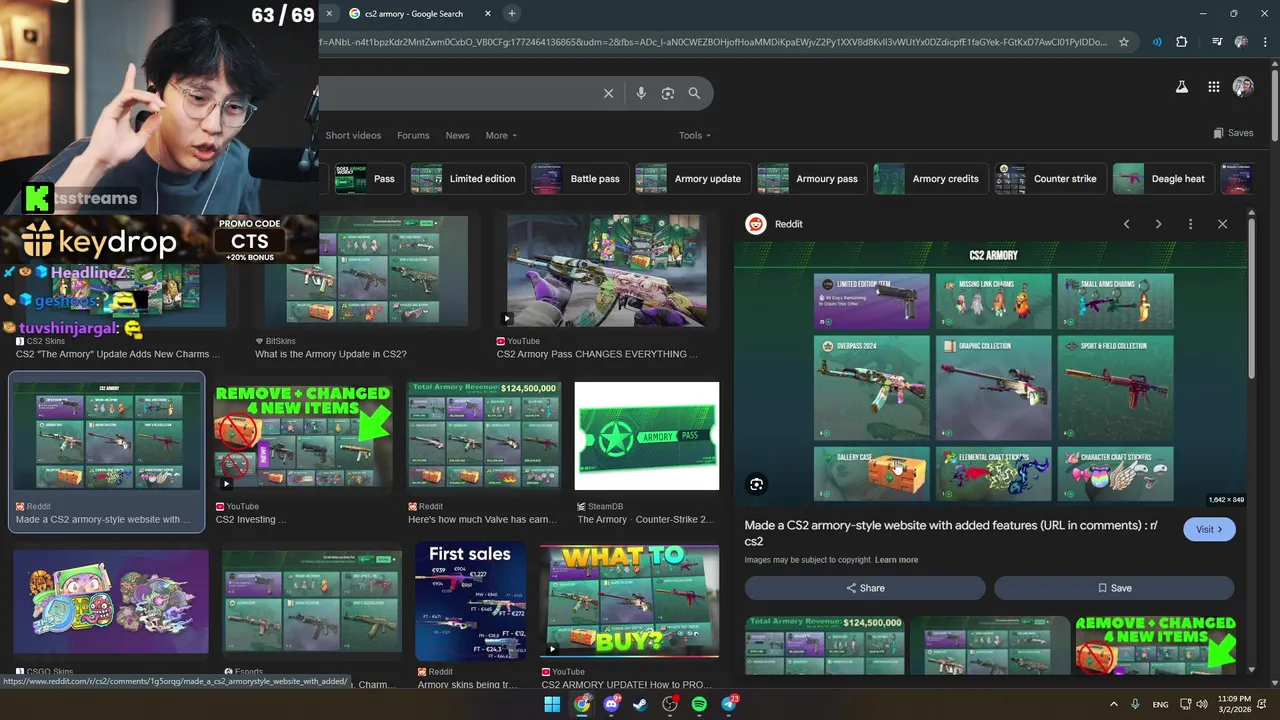The image size is (1280, 720).
Task: Open BitSkins Armory Update image result
Action: click(x=365, y=271)
